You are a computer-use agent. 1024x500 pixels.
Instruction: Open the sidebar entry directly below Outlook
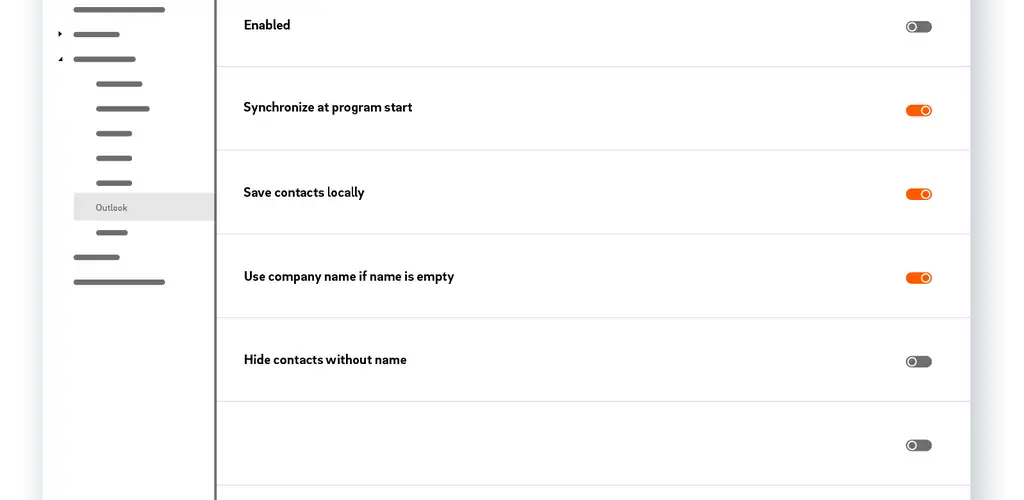(112, 233)
